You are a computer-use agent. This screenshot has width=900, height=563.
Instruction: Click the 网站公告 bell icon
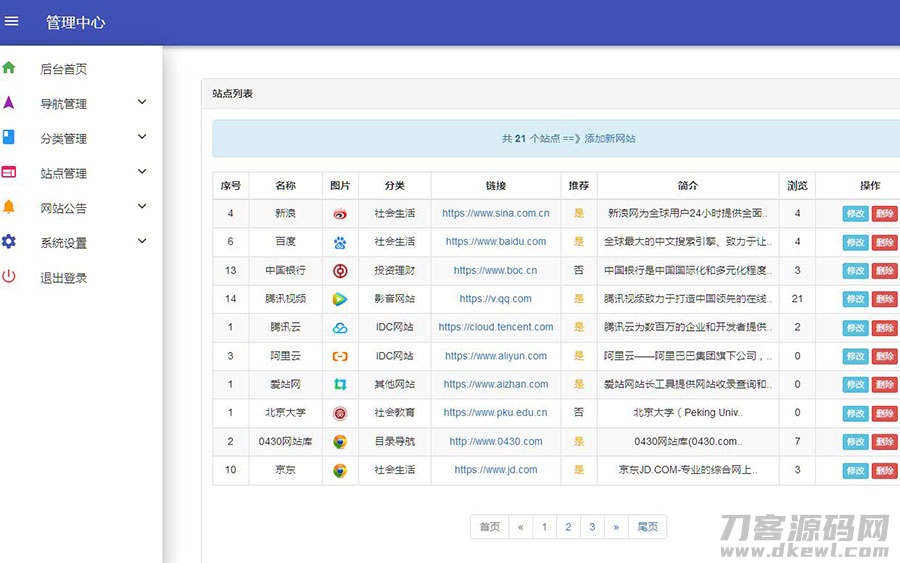(x=9, y=207)
